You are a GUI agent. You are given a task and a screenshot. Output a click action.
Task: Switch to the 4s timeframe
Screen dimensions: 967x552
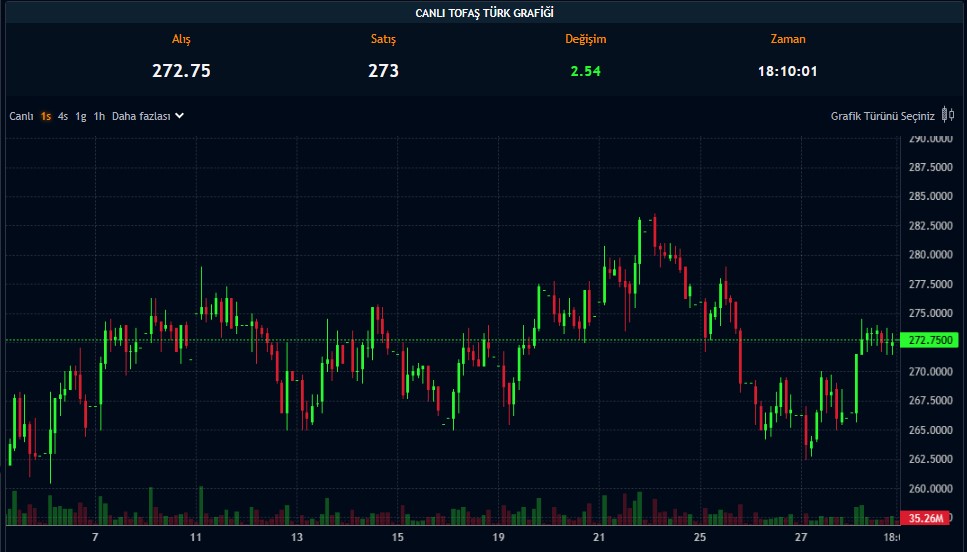[63, 116]
